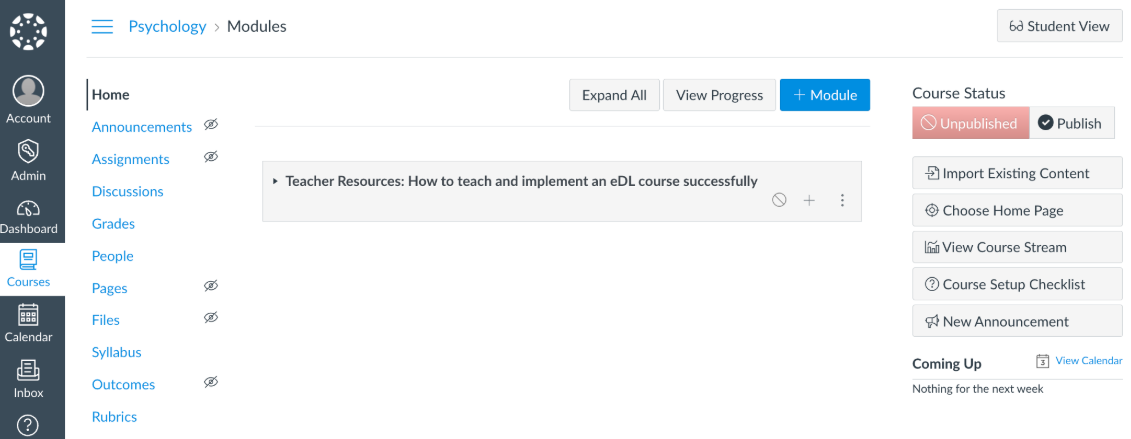This screenshot has width=1131, height=439.
Task: Open Discussions in course navigation
Action: click(x=128, y=191)
